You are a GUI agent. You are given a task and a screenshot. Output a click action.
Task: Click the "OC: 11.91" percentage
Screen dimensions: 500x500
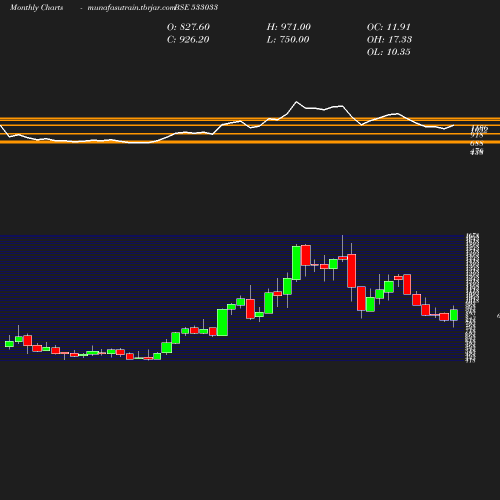click(x=389, y=27)
